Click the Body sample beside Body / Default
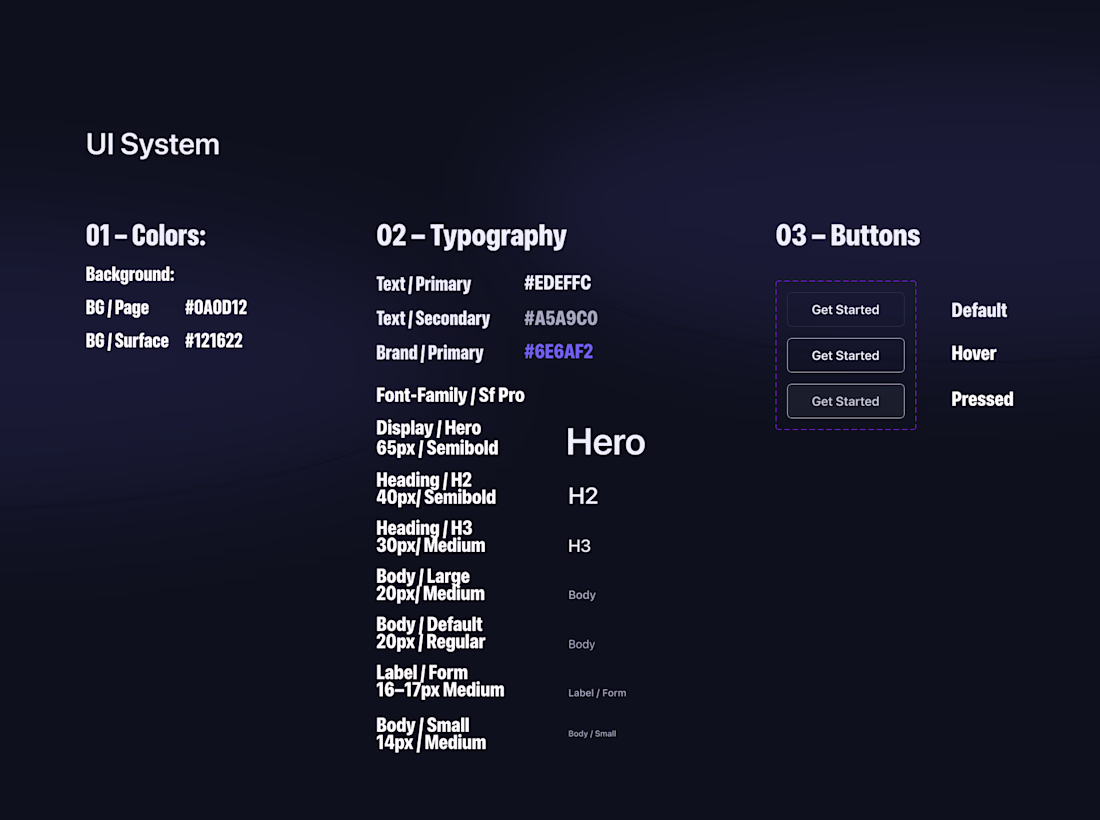This screenshot has width=1100, height=820. click(582, 644)
